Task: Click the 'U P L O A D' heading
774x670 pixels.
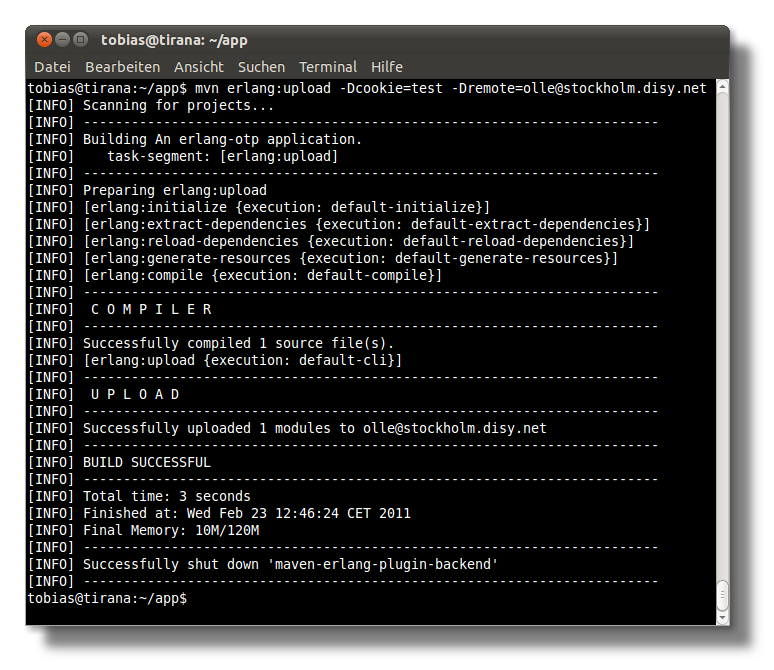Action: 135,394
